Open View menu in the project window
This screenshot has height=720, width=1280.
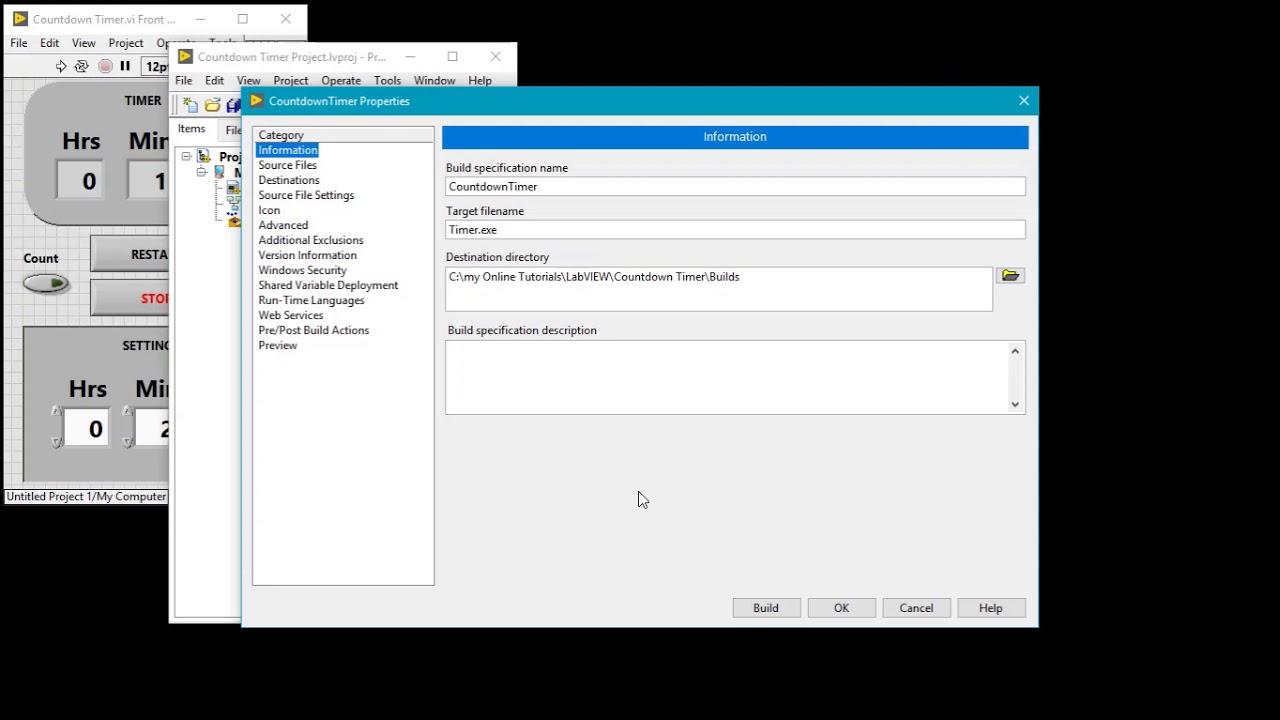[x=249, y=81]
